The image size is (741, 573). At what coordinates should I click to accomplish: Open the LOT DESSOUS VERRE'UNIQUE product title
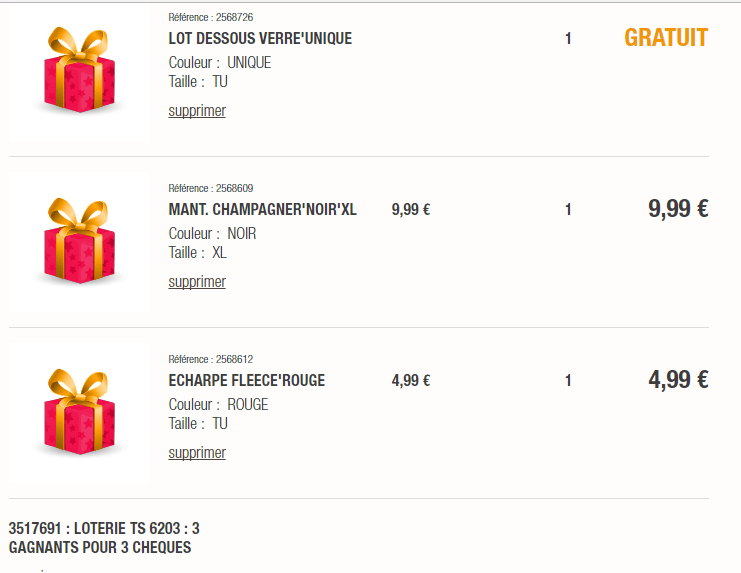point(260,39)
